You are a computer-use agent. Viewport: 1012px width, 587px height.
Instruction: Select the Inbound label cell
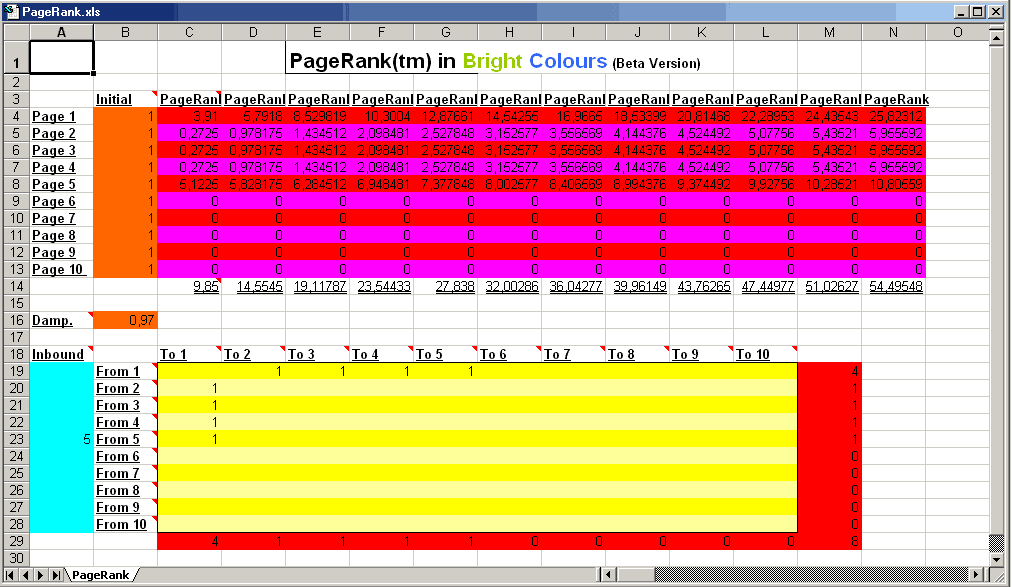[61, 354]
